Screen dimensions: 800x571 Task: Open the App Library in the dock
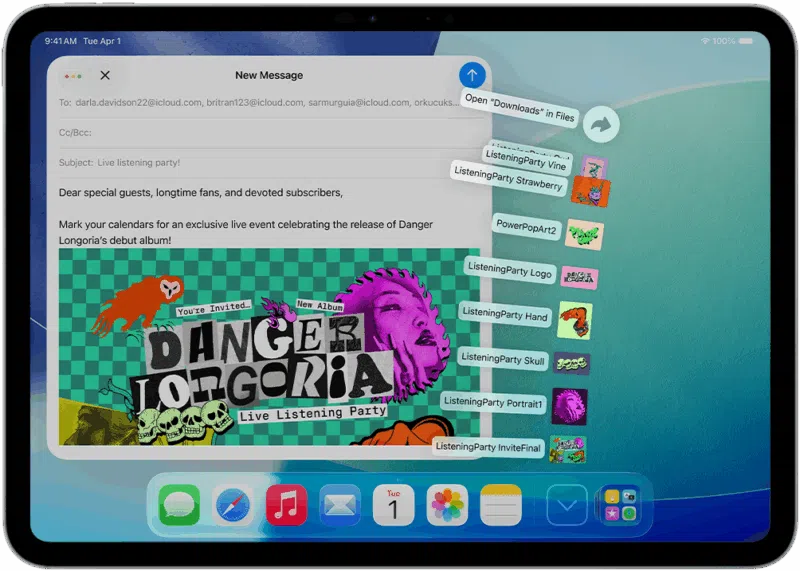pyautogui.click(x=620, y=505)
